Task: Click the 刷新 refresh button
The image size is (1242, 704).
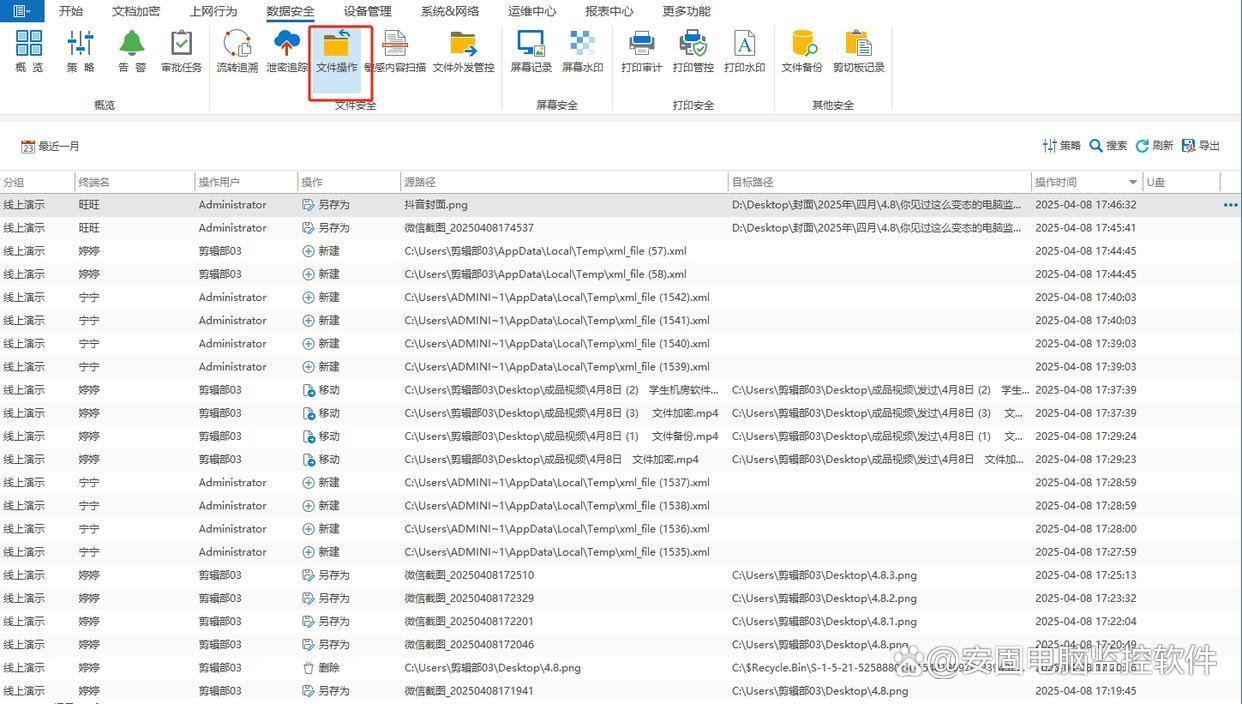Action: point(1154,146)
